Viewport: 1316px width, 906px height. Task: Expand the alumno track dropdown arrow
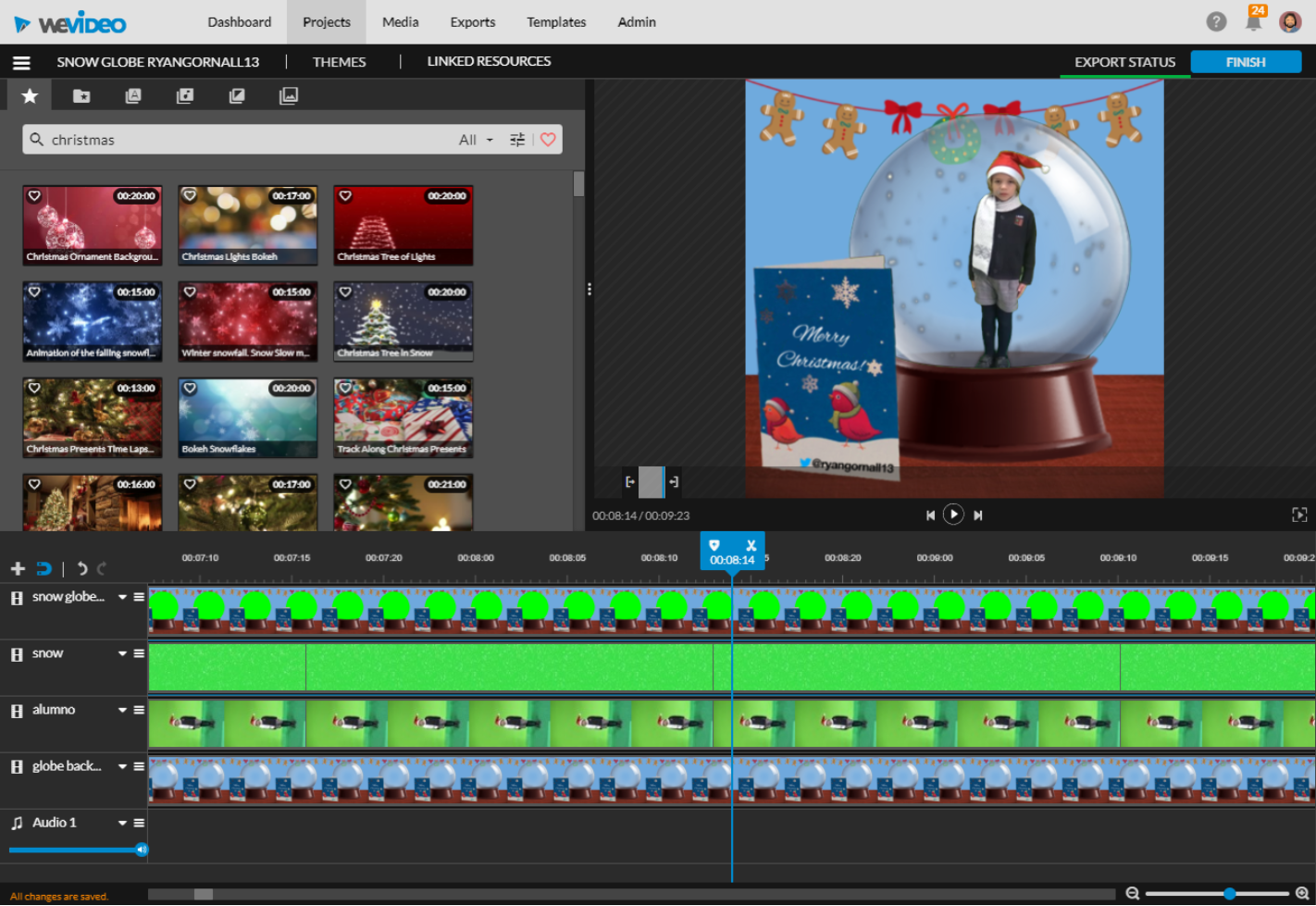122,710
